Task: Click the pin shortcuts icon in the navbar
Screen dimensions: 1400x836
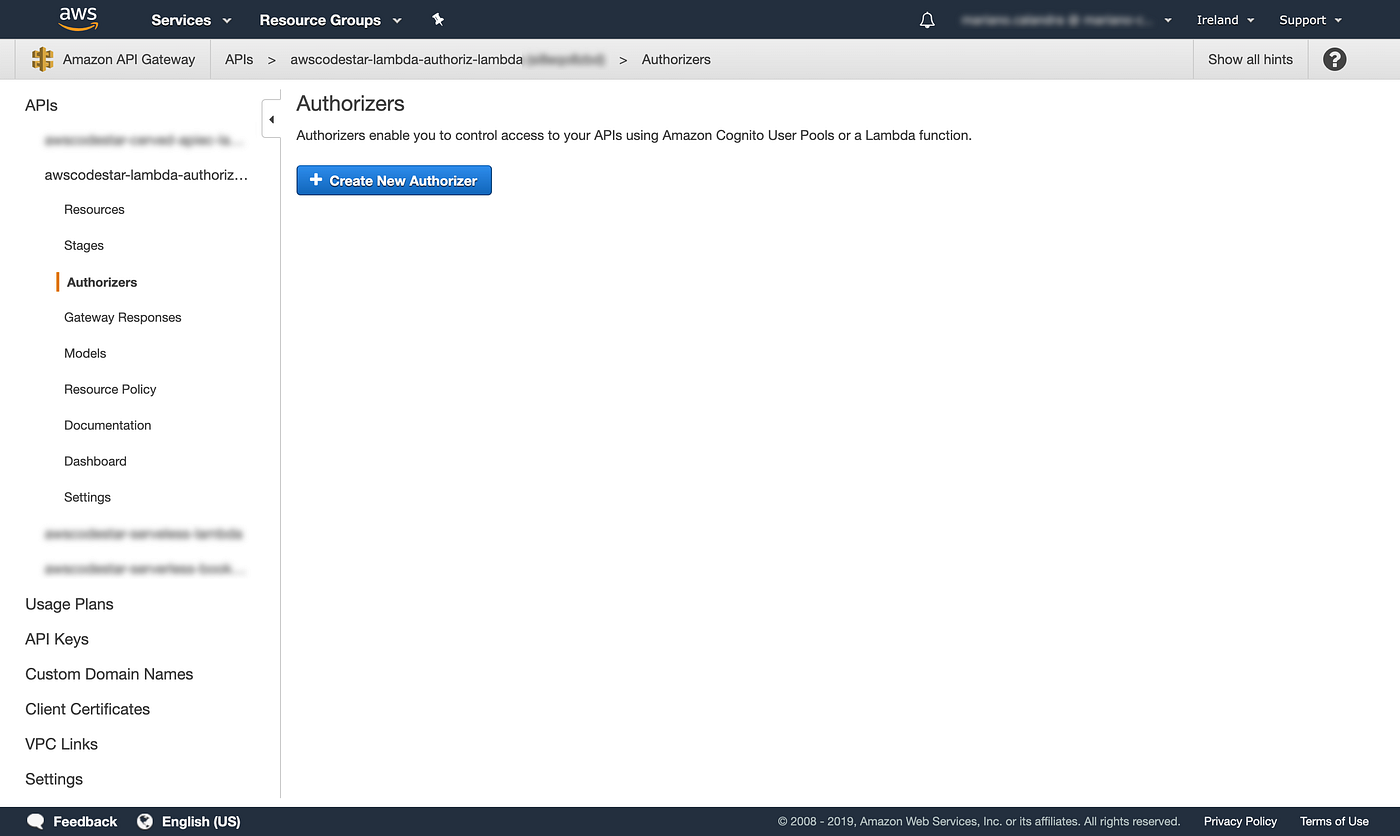Action: point(438,19)
